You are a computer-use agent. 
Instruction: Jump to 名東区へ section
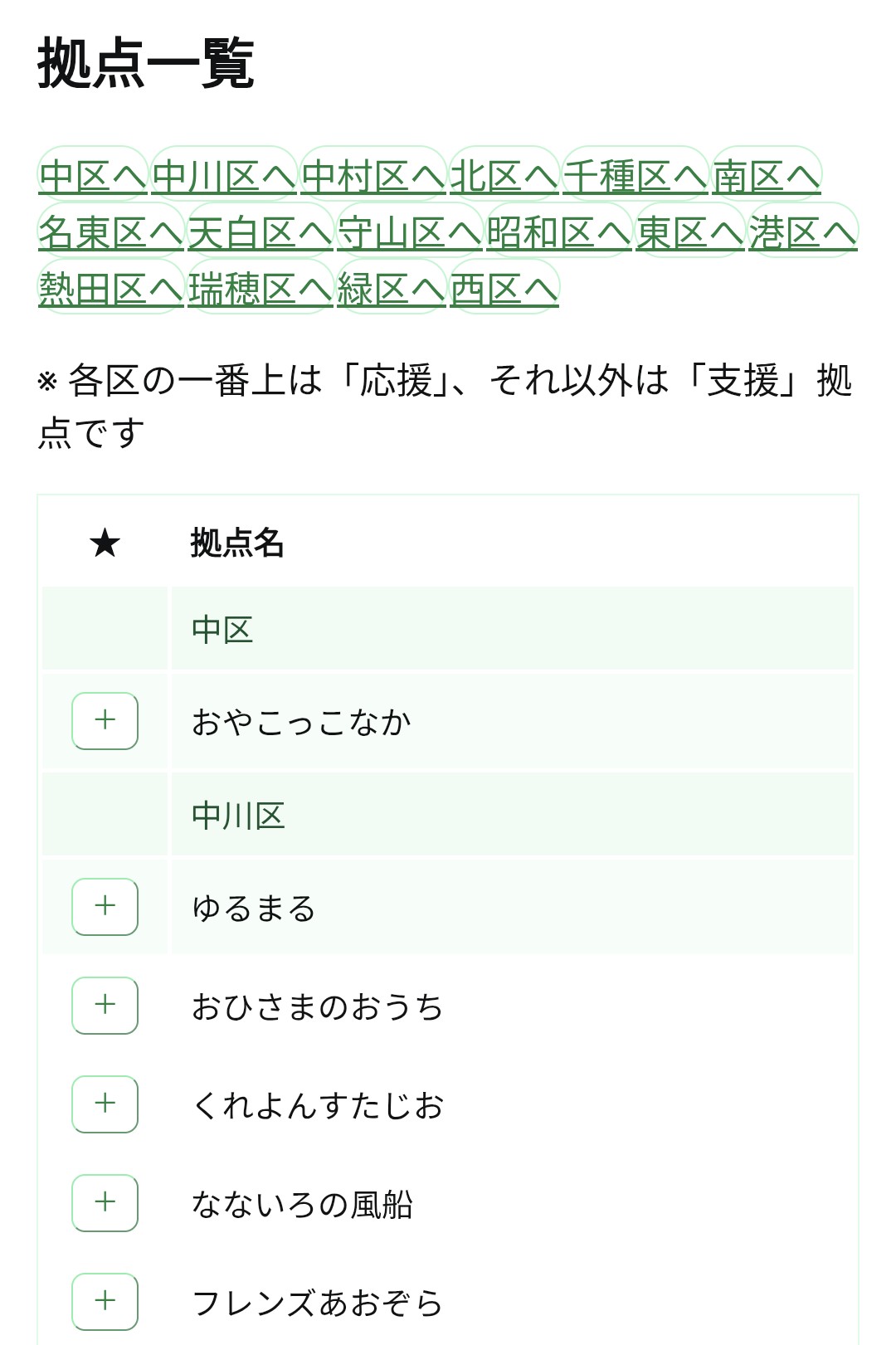pos(111,232)
